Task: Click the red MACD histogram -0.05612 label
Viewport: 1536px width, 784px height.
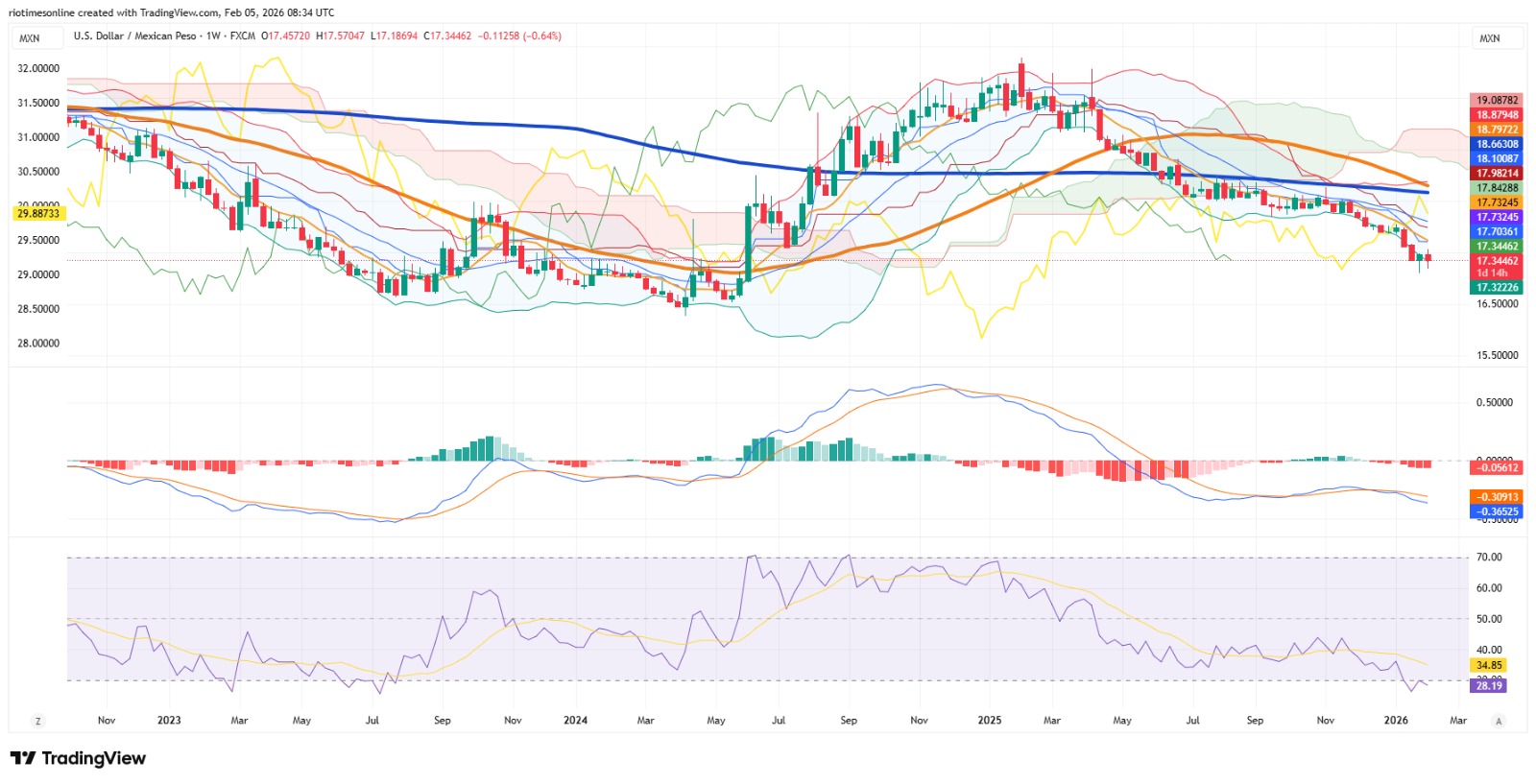Action: 1497,467
